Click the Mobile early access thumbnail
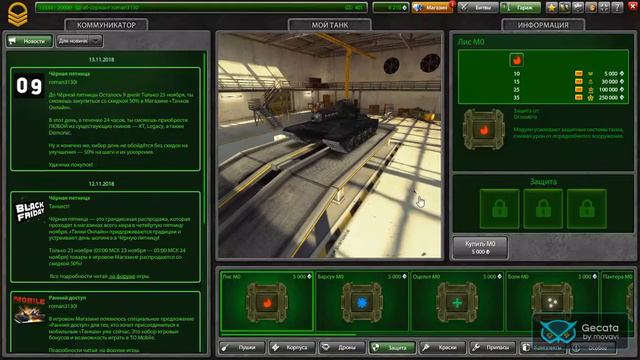 point(29,309)
